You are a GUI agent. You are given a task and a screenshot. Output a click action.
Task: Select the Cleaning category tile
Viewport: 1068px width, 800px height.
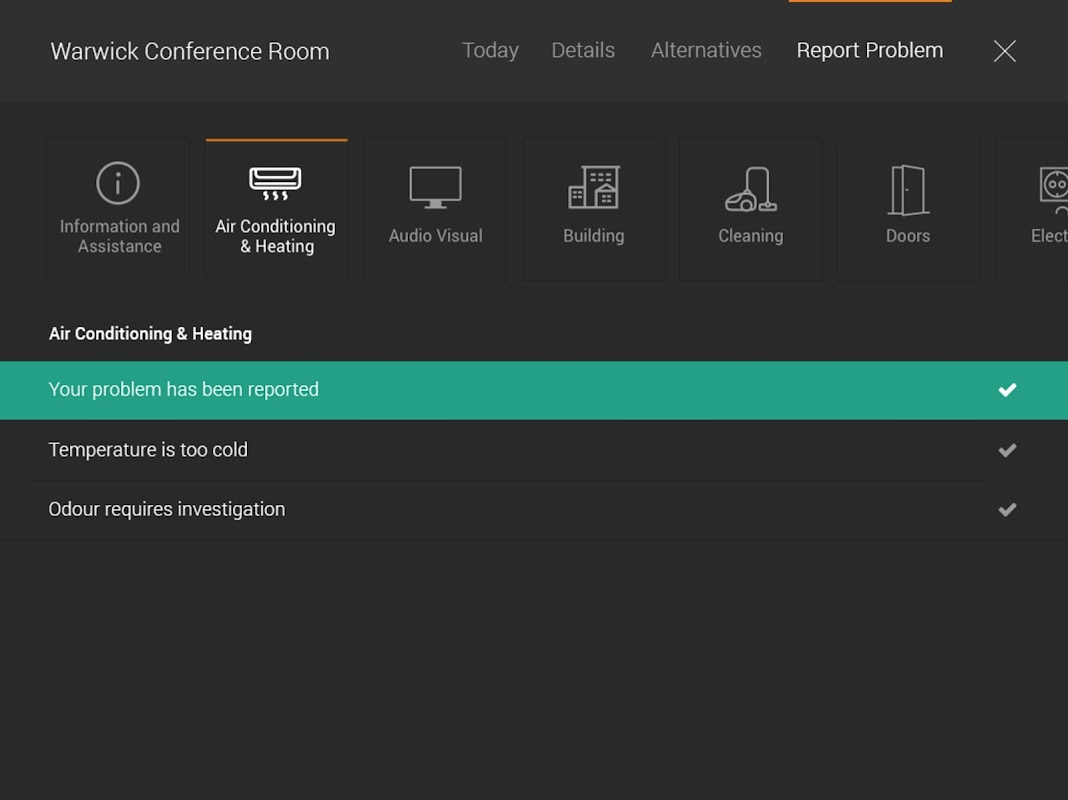[751, 209]
